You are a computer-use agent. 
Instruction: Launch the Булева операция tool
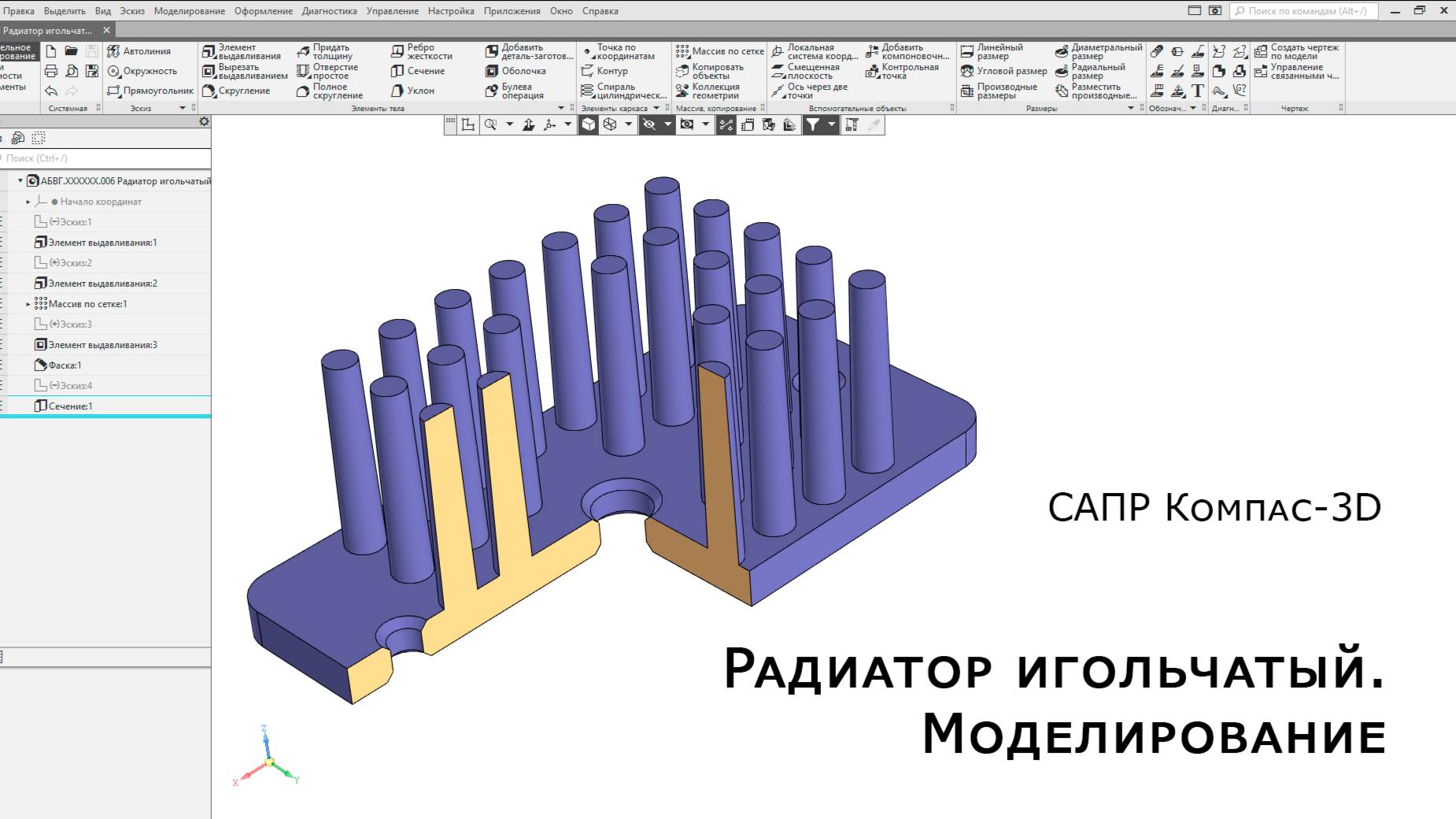[x=521, y=91]
